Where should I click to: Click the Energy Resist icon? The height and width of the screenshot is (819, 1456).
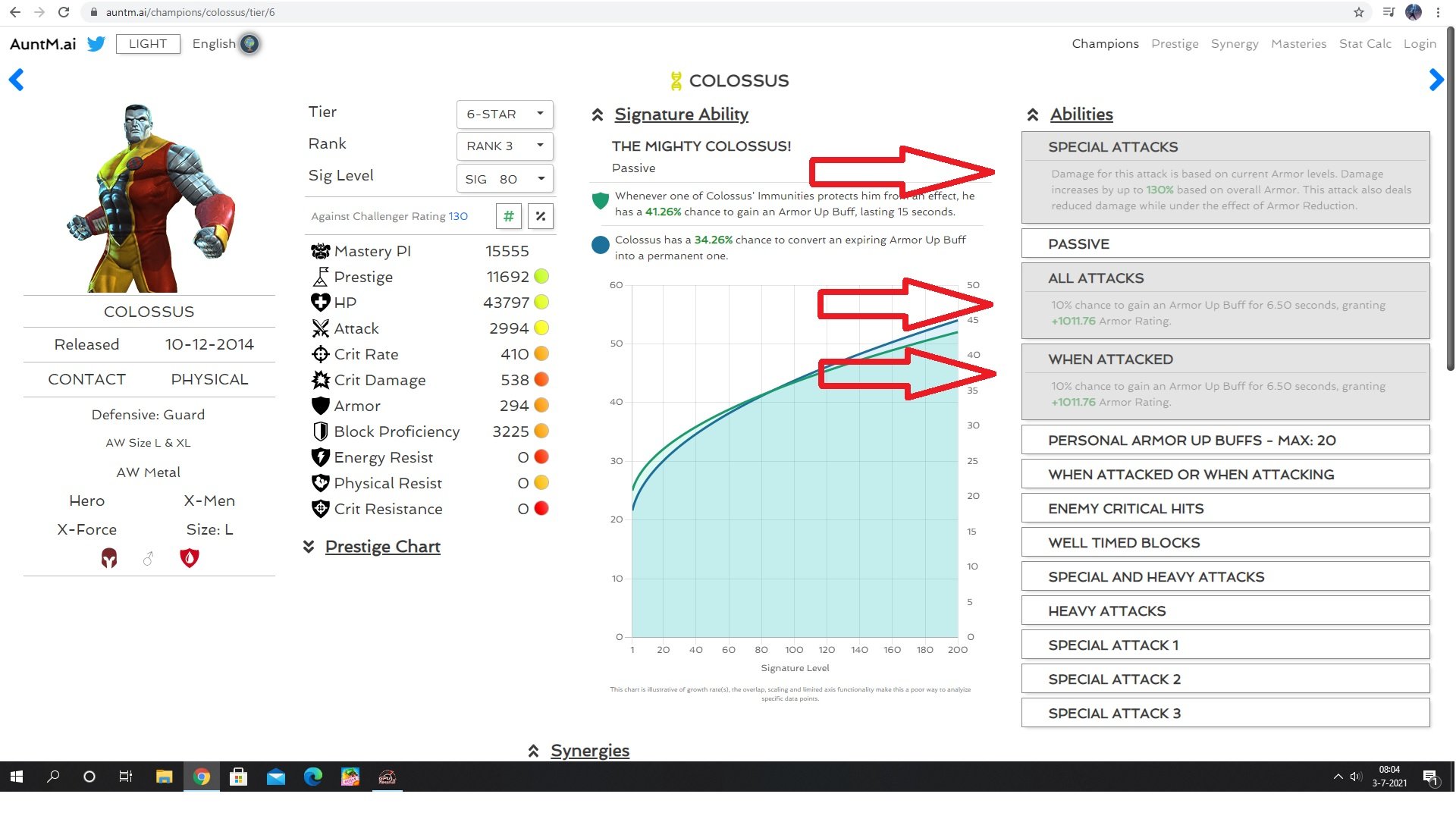(x=321, y=457)
